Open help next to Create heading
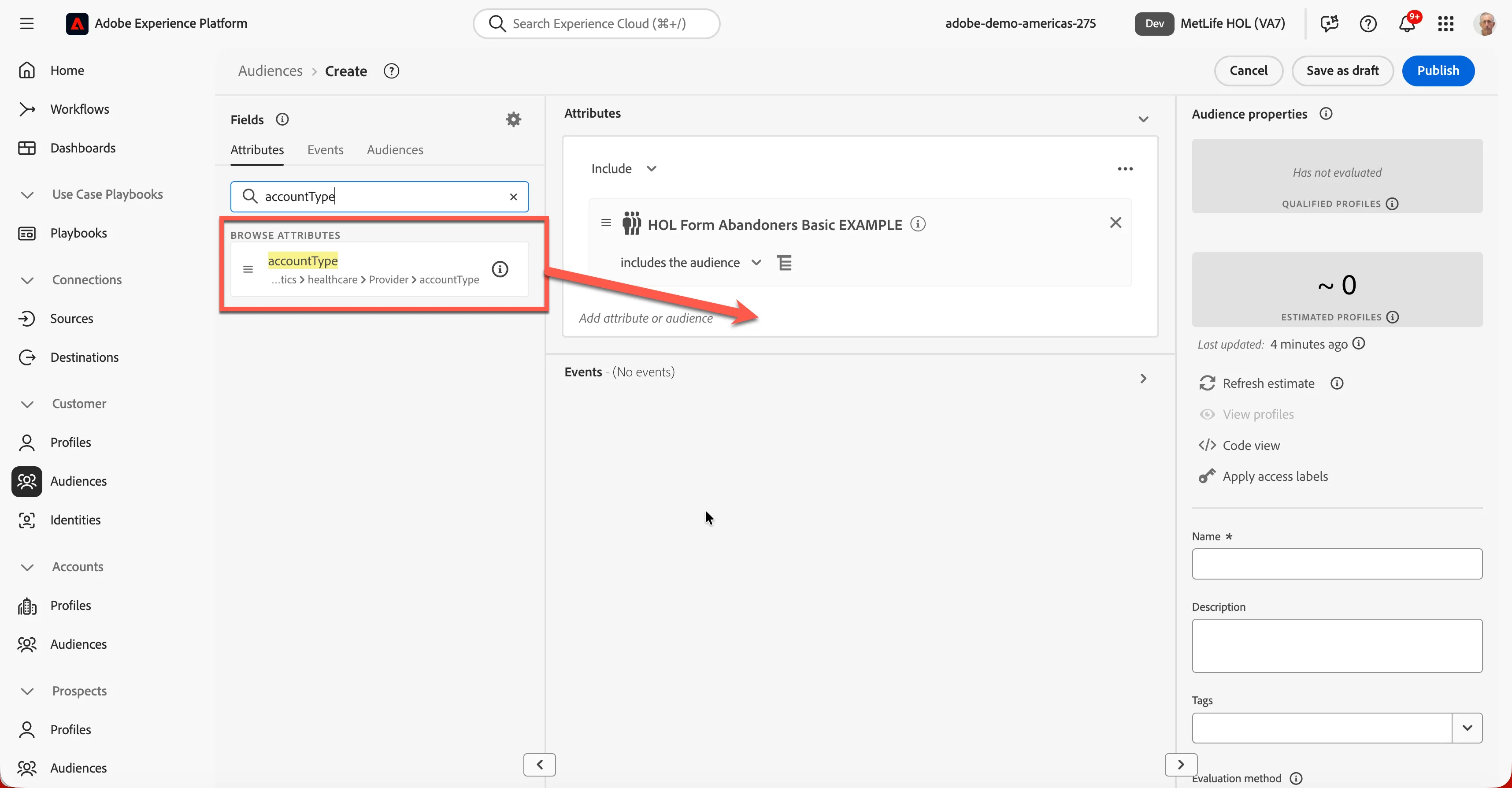The image size is (1512, 788). point(392,71)
